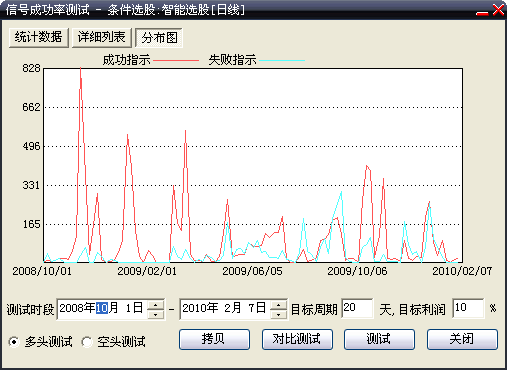Select the 多头测试 radio button
Screen dimensions: 507x370
coord(14,342)
